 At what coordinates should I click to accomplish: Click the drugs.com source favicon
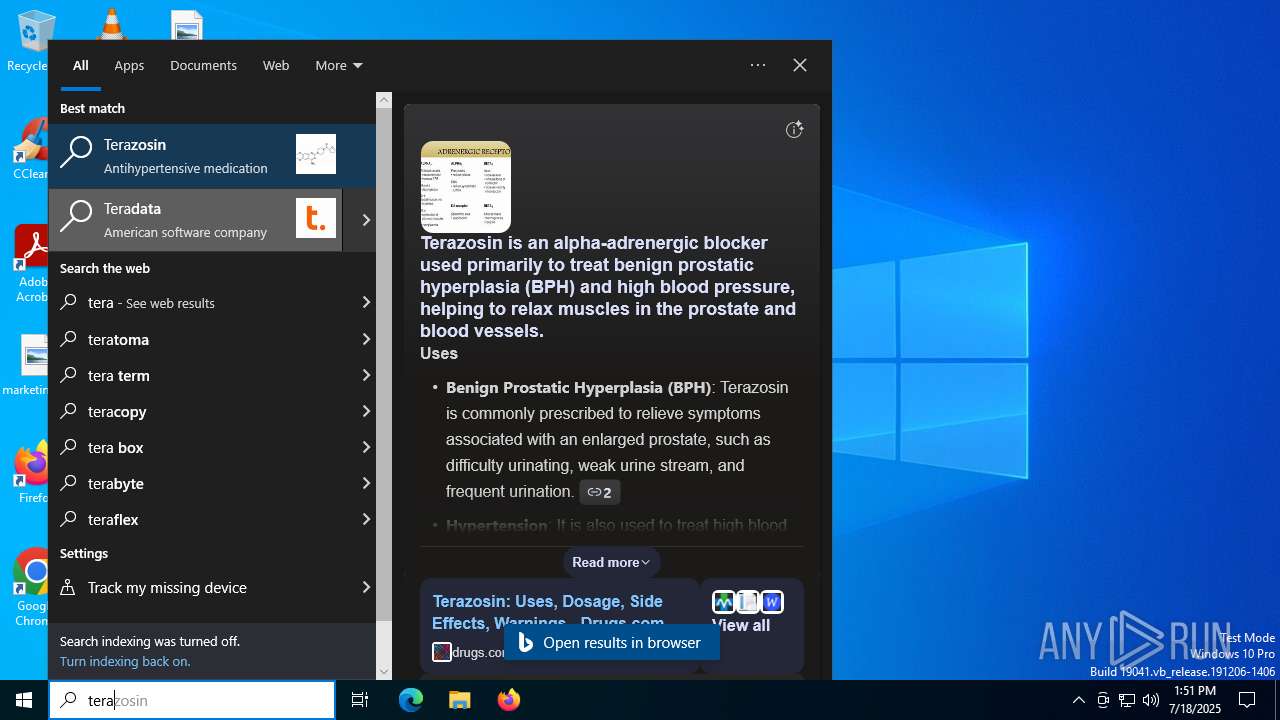[x=441, y=652]
